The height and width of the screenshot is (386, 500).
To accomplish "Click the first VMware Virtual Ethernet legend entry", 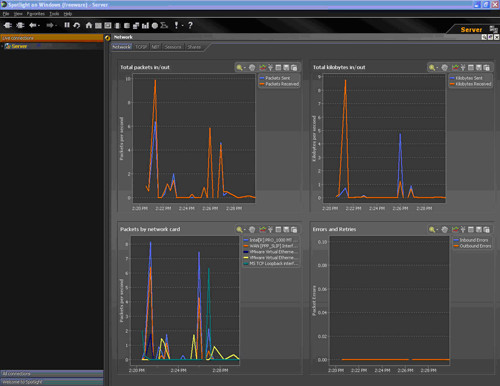I will click(x=271, y=252).
